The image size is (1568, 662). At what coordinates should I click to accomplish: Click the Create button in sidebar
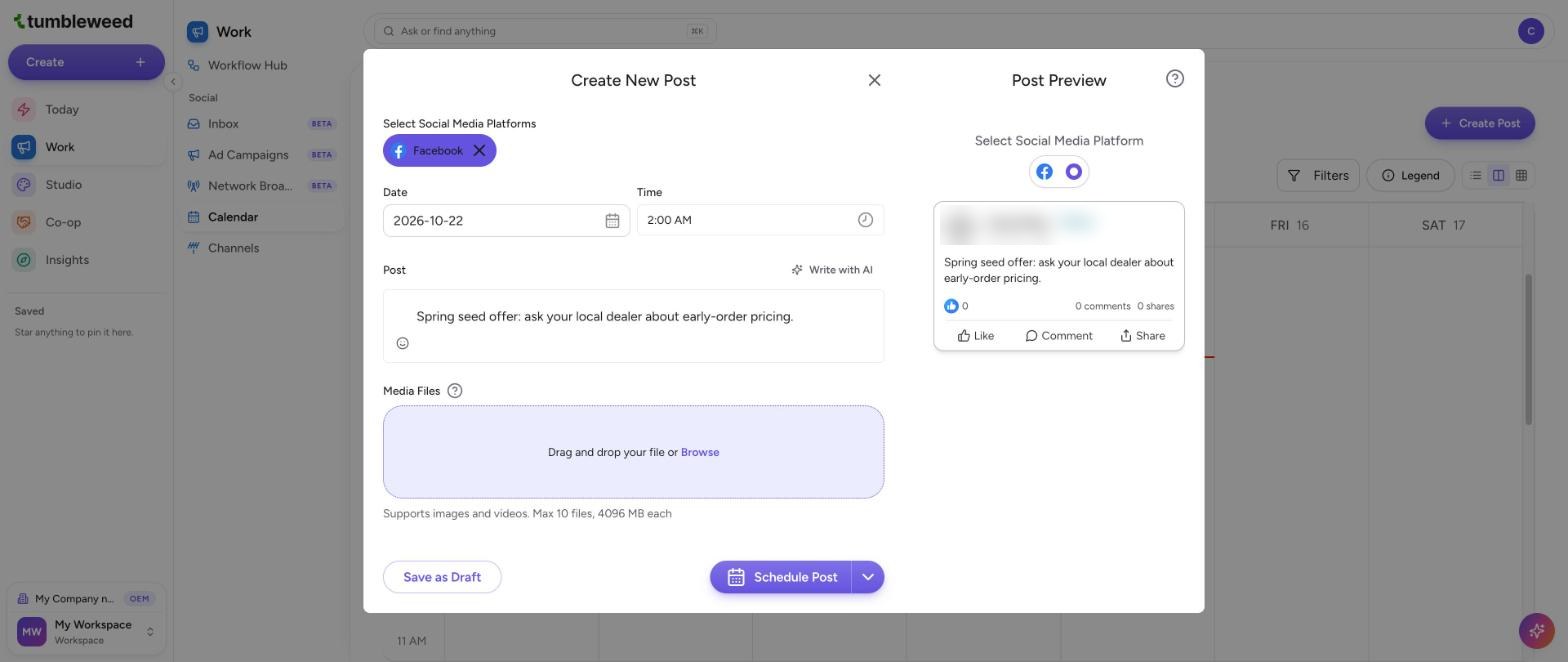(86, 62)
